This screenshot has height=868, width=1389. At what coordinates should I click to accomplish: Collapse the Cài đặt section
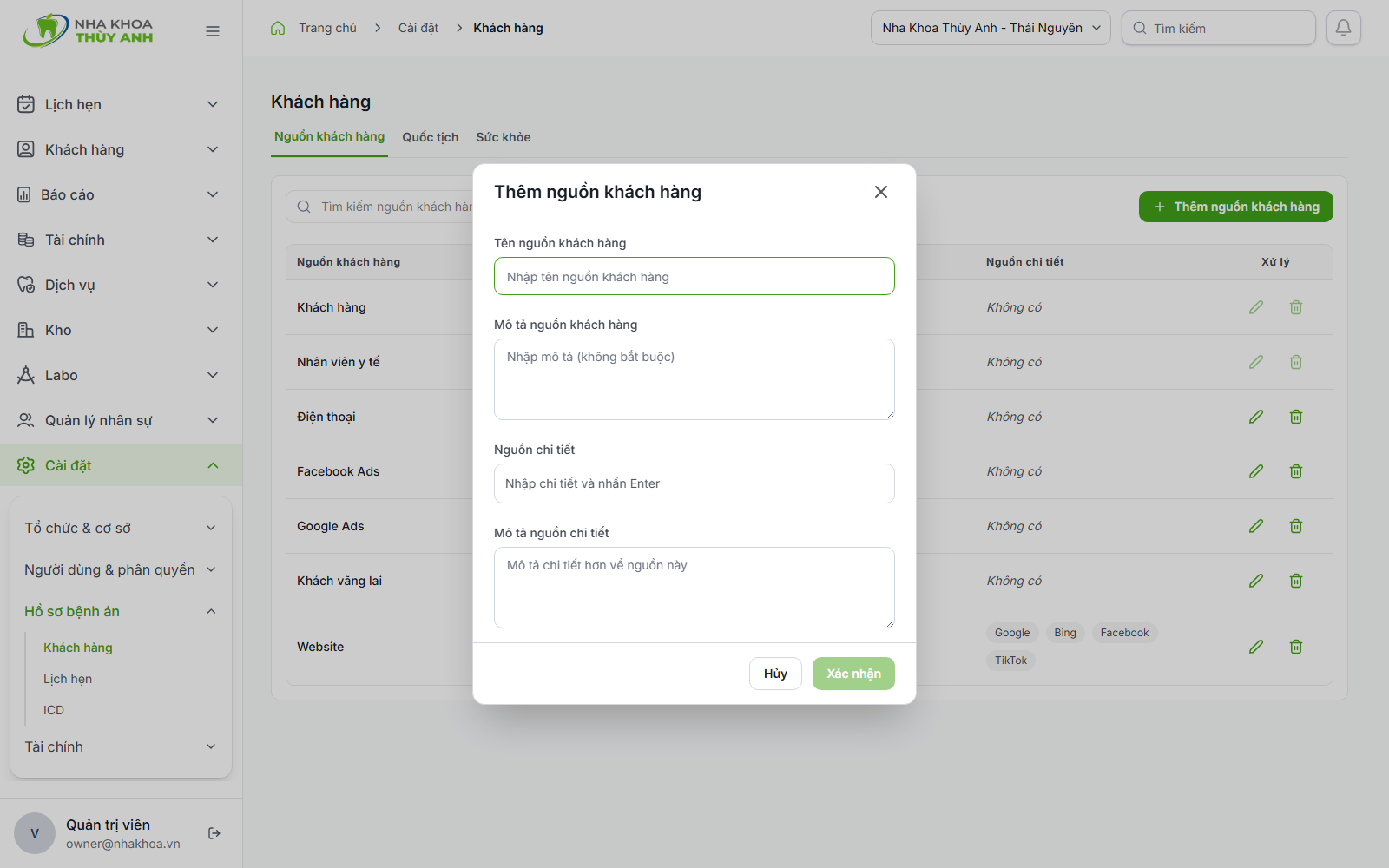[x=121, y=465]
